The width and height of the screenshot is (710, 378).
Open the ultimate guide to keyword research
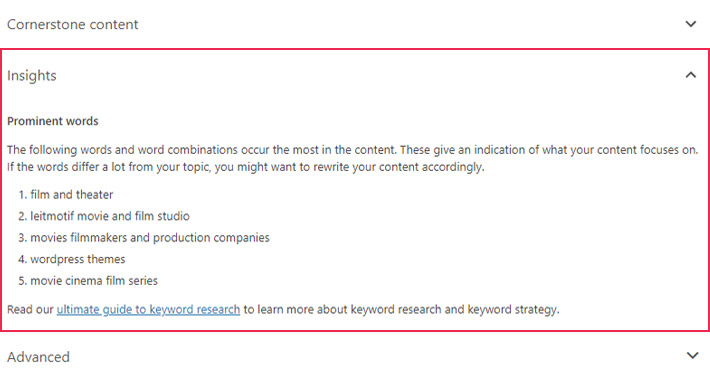point(148,310)
